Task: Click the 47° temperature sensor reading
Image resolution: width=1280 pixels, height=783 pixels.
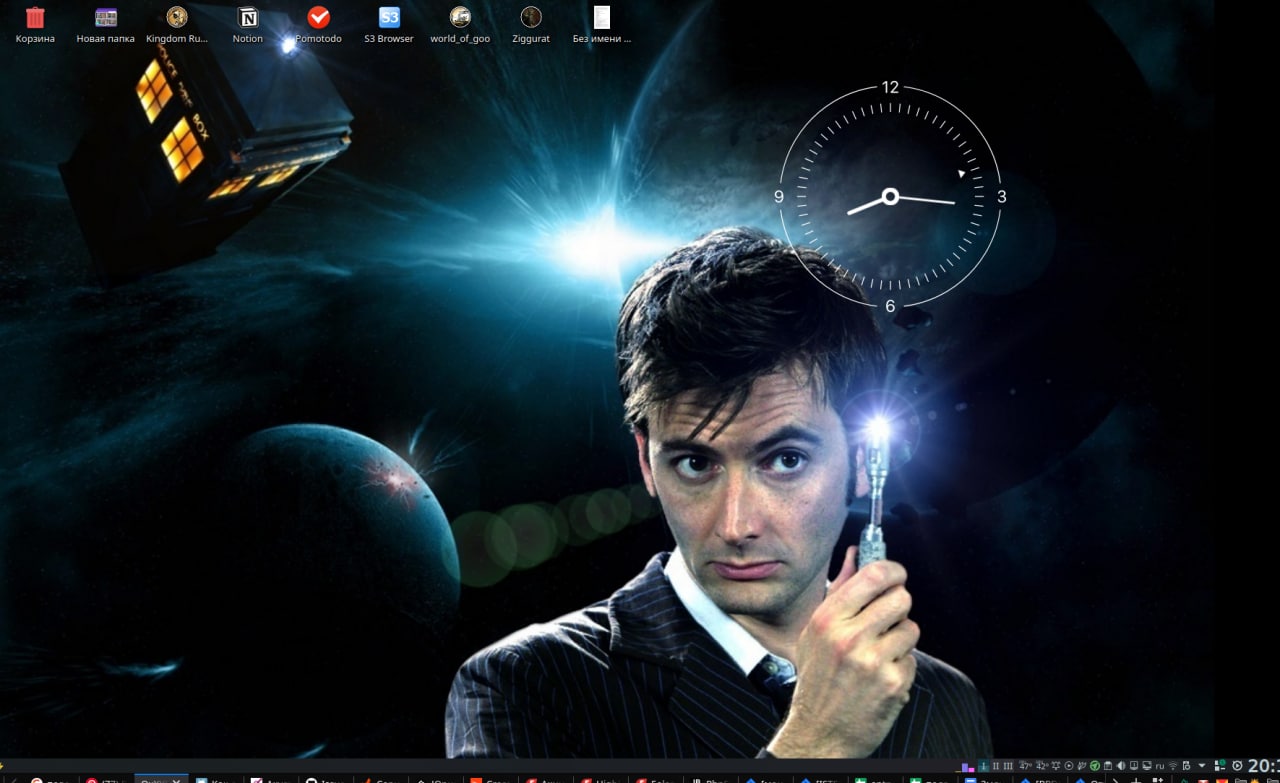Action: point(1025,766)
